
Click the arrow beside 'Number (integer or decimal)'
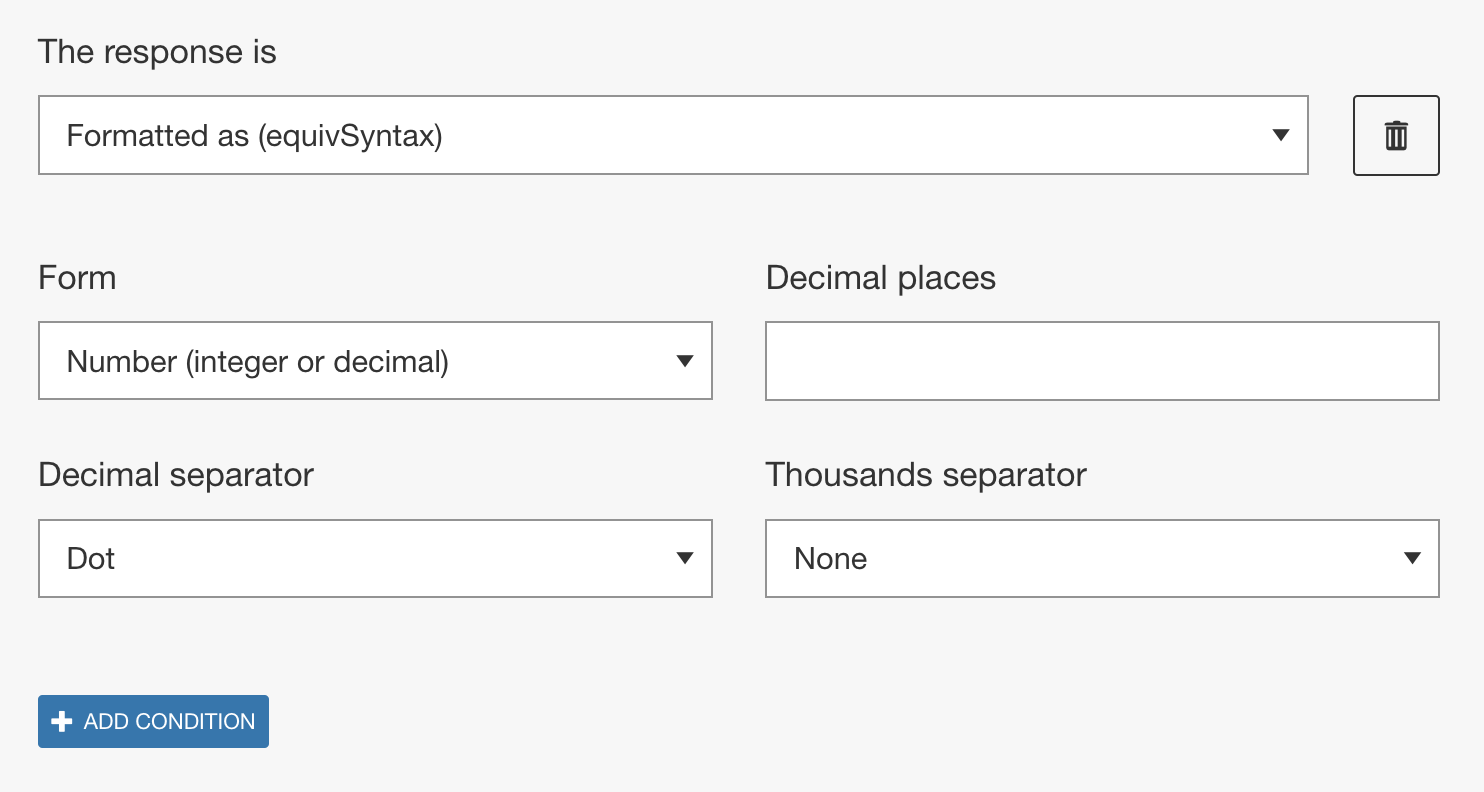point(685,361)
